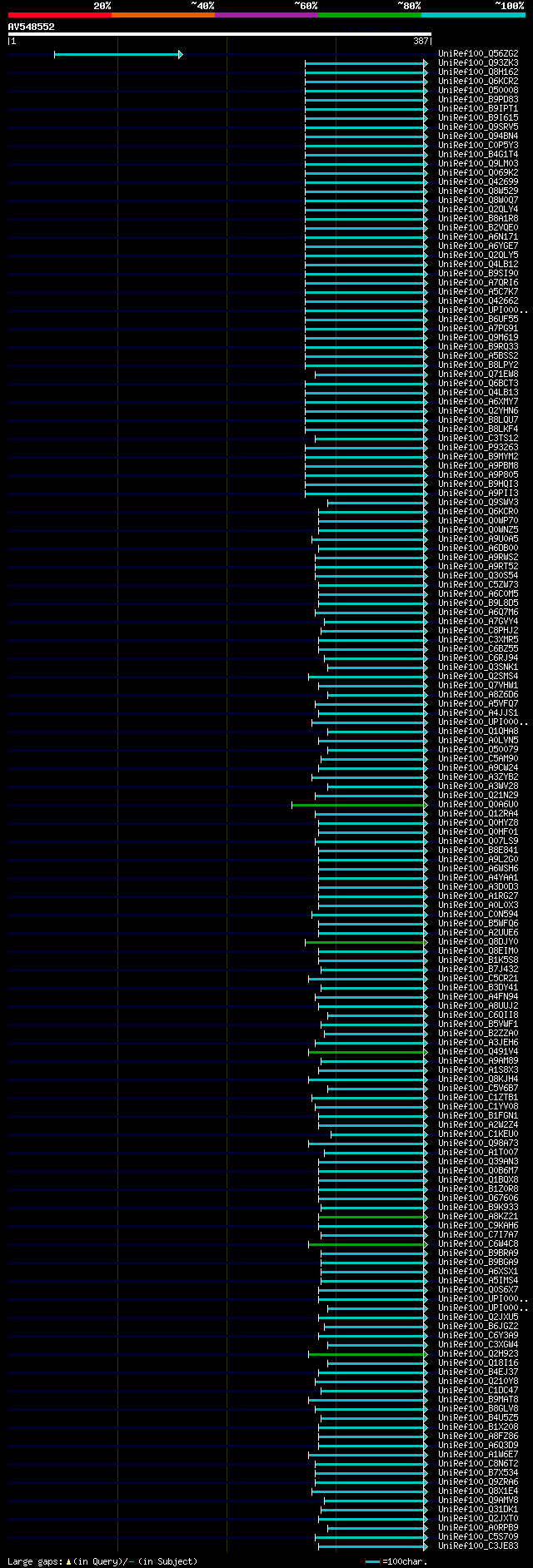Image resolution: width=533 pixels, height=1568 pixels.
Task: Click the UniRef100_Q3SNK1 label
Action: [478, 667]
